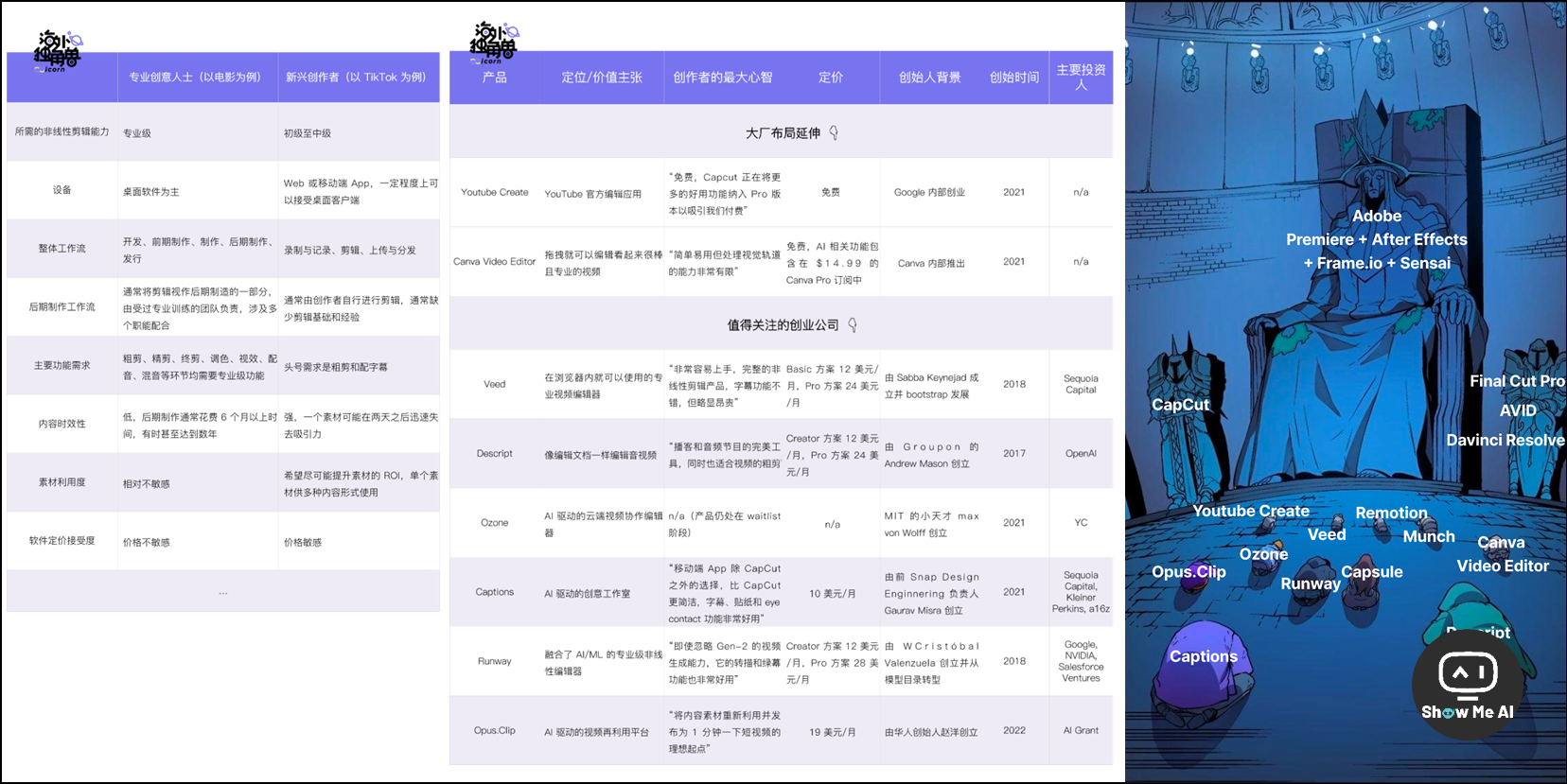This screenshot has width=1567, height=784.
Task: Click the 设备 row label
Action: tap(62, 190)
